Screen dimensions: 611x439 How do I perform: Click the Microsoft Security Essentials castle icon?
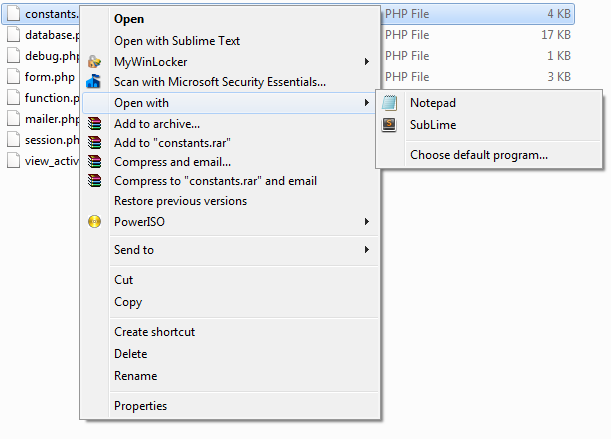94,81
